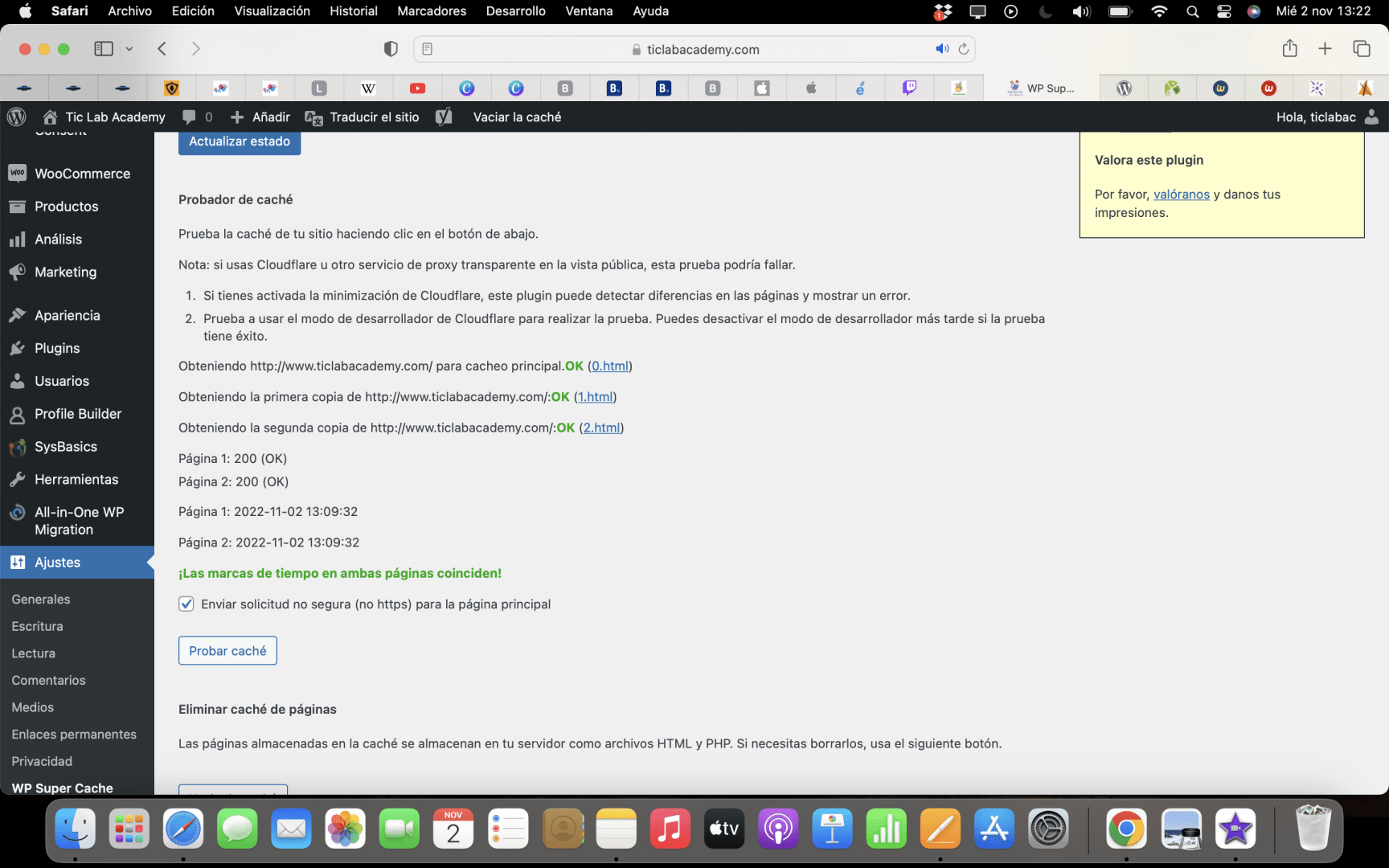Launch Keynote from the Dock
The image size is (1389, 868).
(832, 829)
